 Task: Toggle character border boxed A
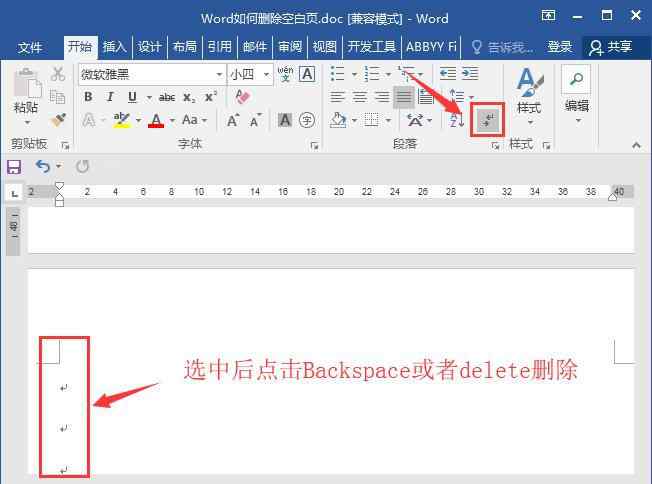pos(307,74)
